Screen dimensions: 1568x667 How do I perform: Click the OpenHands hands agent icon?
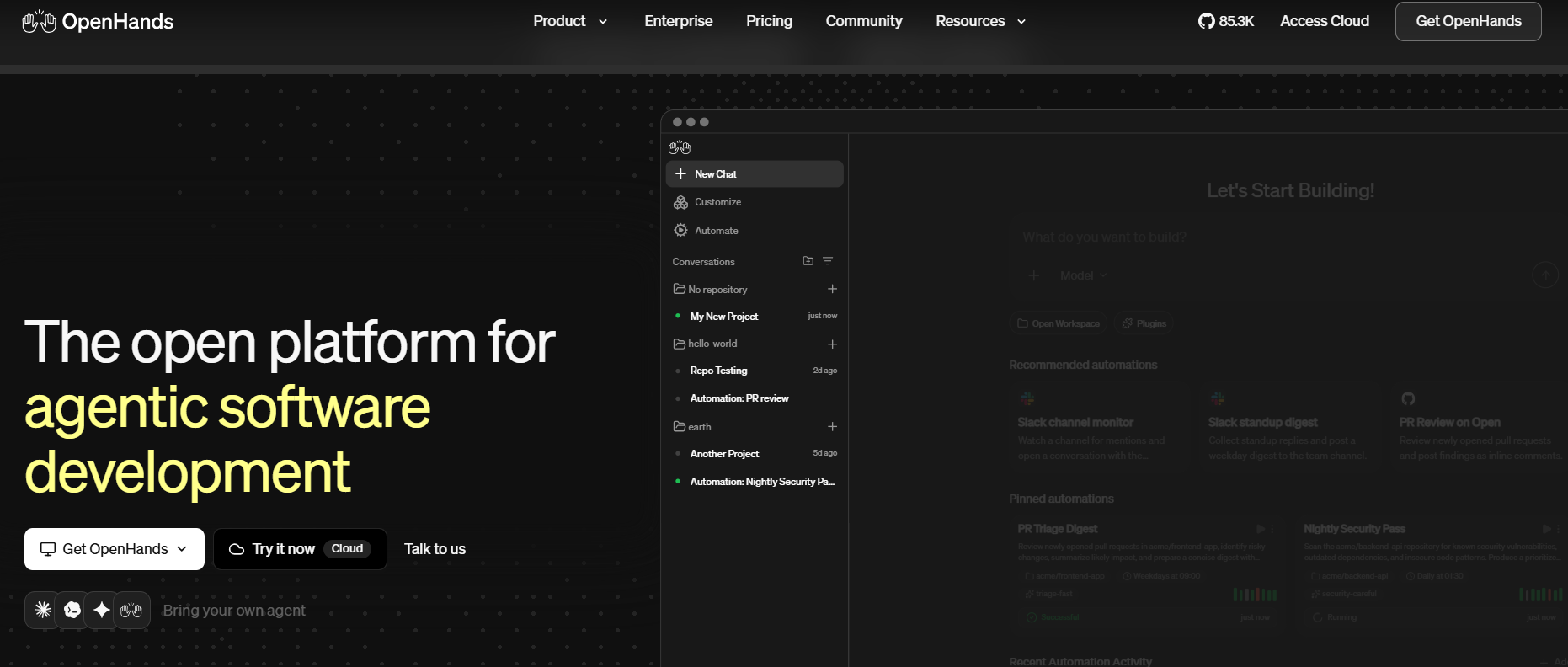coord(131,610)
